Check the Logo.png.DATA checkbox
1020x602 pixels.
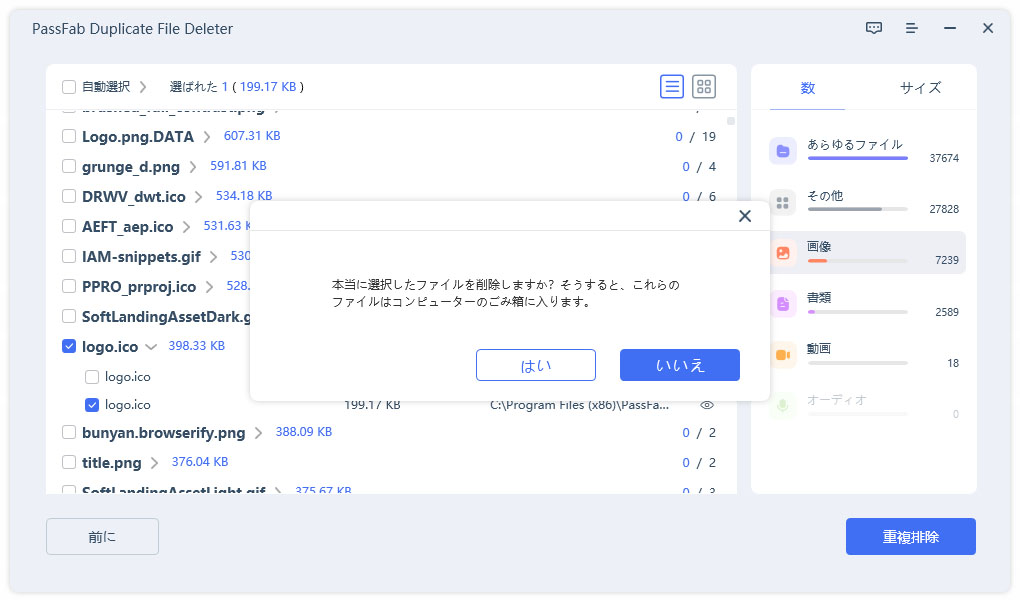68,136
